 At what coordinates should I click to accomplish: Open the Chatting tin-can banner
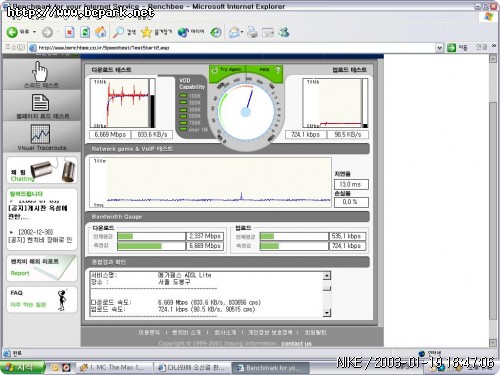pyautogui.click(x=42, y=170)
